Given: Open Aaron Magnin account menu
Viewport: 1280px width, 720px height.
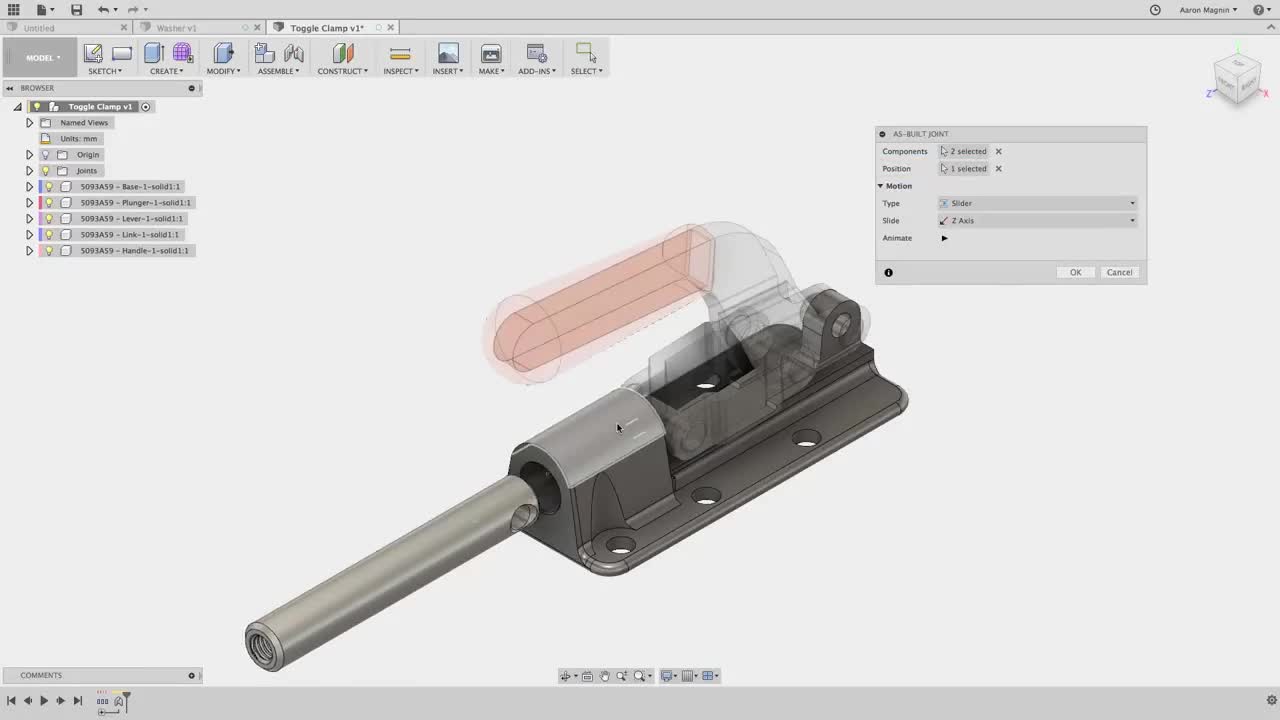Looking at the screenshot, I should click(x=1208, y=10).
